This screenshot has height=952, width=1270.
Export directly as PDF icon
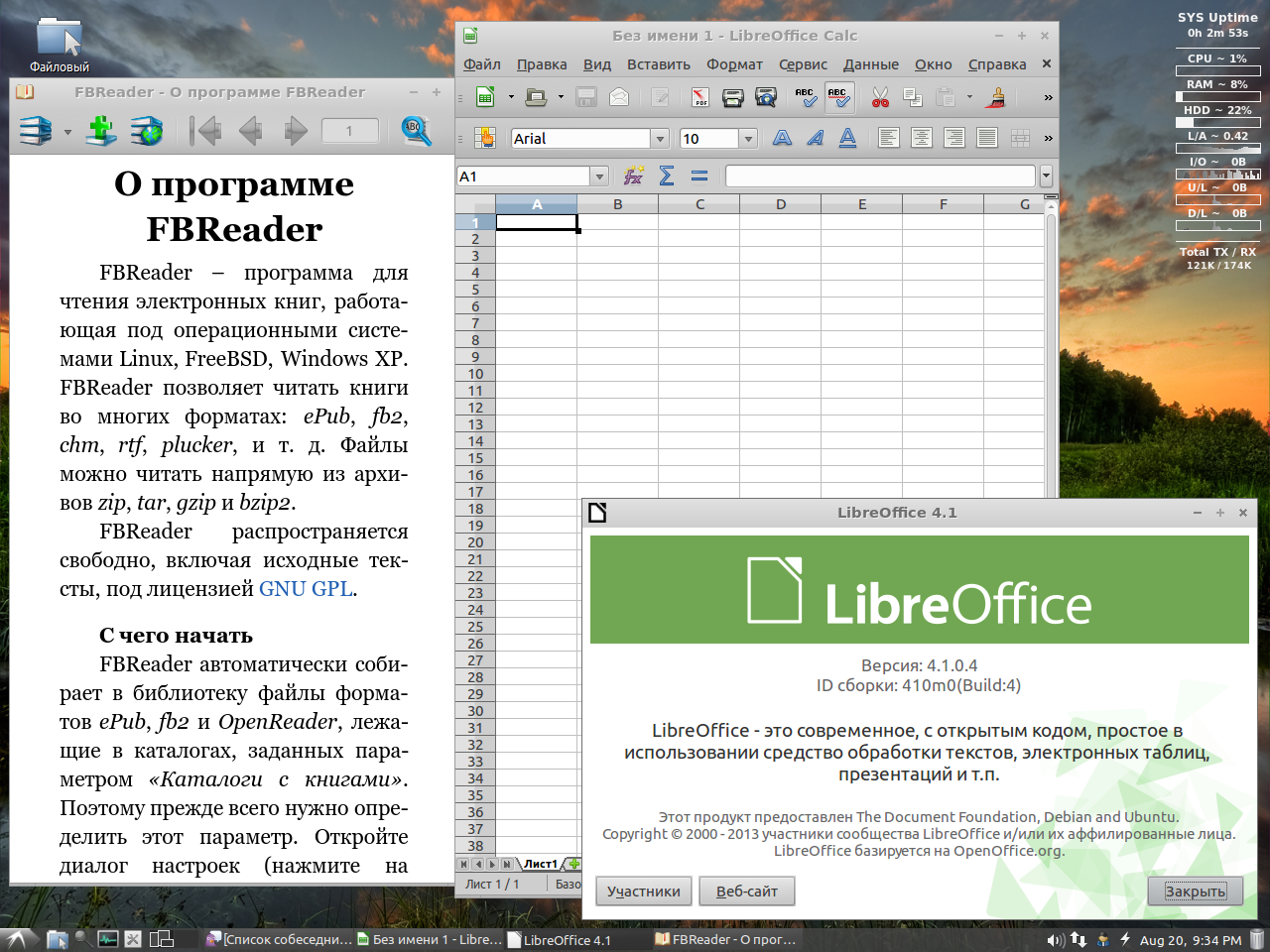pyautogui.click(x=700, y=97)
